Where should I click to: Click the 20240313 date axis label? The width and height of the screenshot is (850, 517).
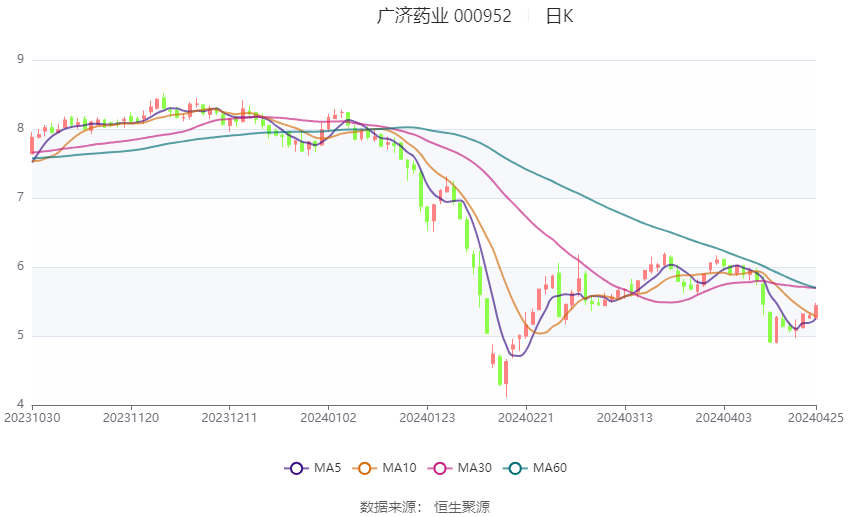coord(625,418)
